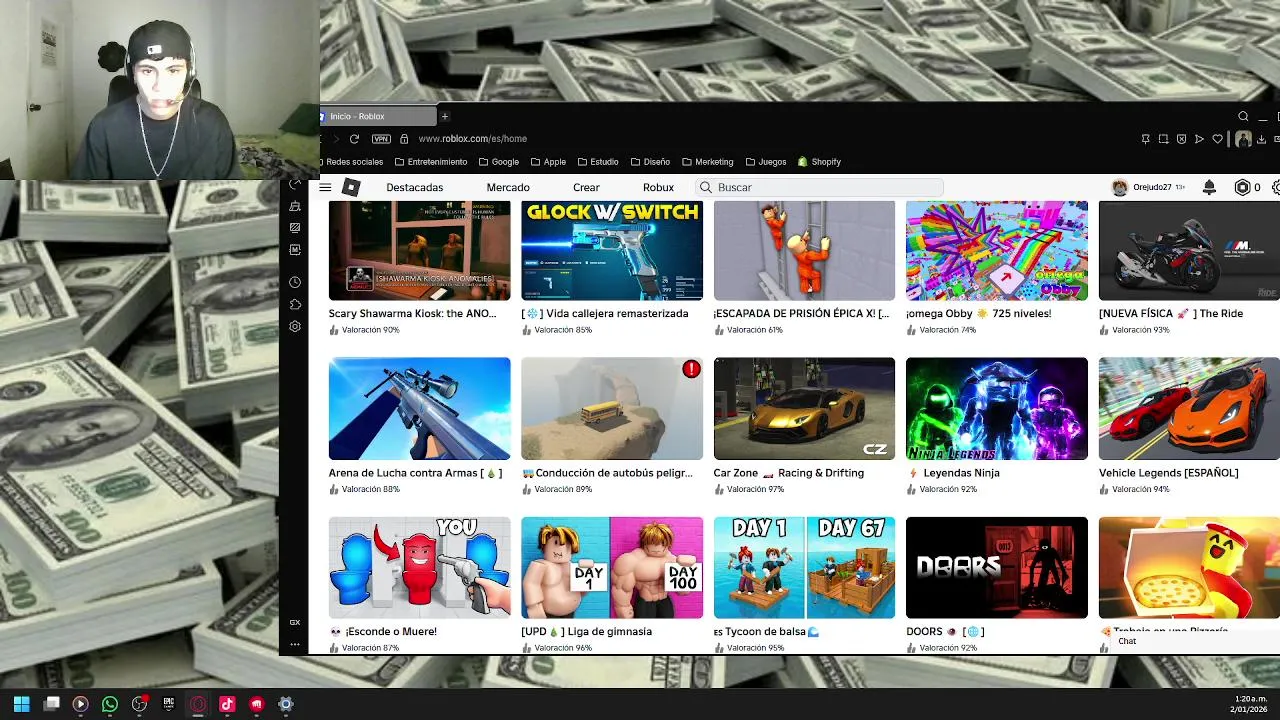The height and width of the screenshot is (720, 1280).
Task: Click the red alert badge on bus game
Action: 691,369
